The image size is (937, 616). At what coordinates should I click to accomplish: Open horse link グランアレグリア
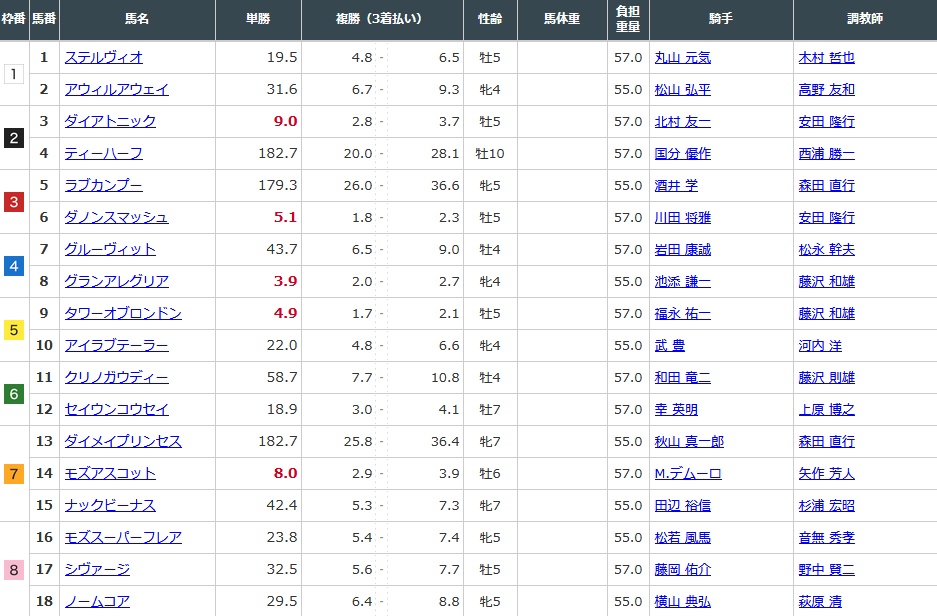(x=116, y=282)
